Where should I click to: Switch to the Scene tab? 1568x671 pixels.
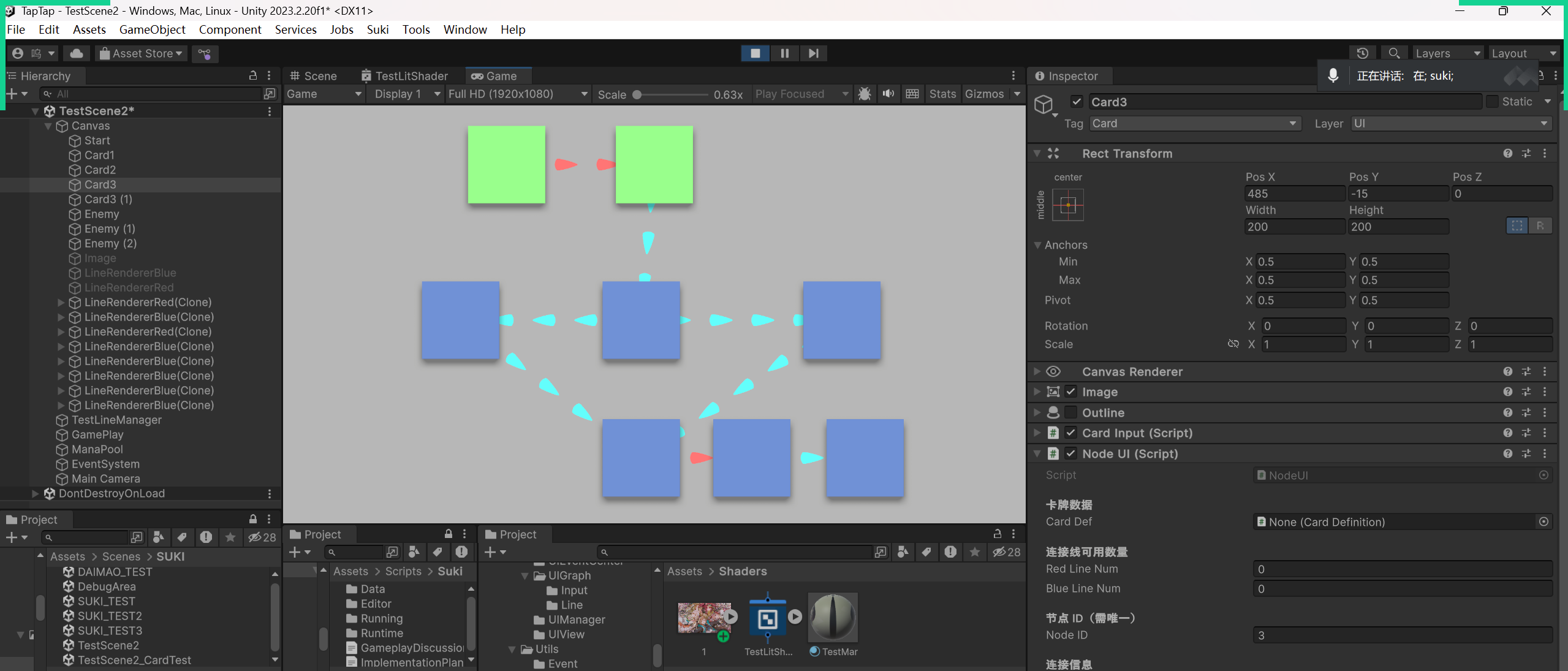[314, 76]
